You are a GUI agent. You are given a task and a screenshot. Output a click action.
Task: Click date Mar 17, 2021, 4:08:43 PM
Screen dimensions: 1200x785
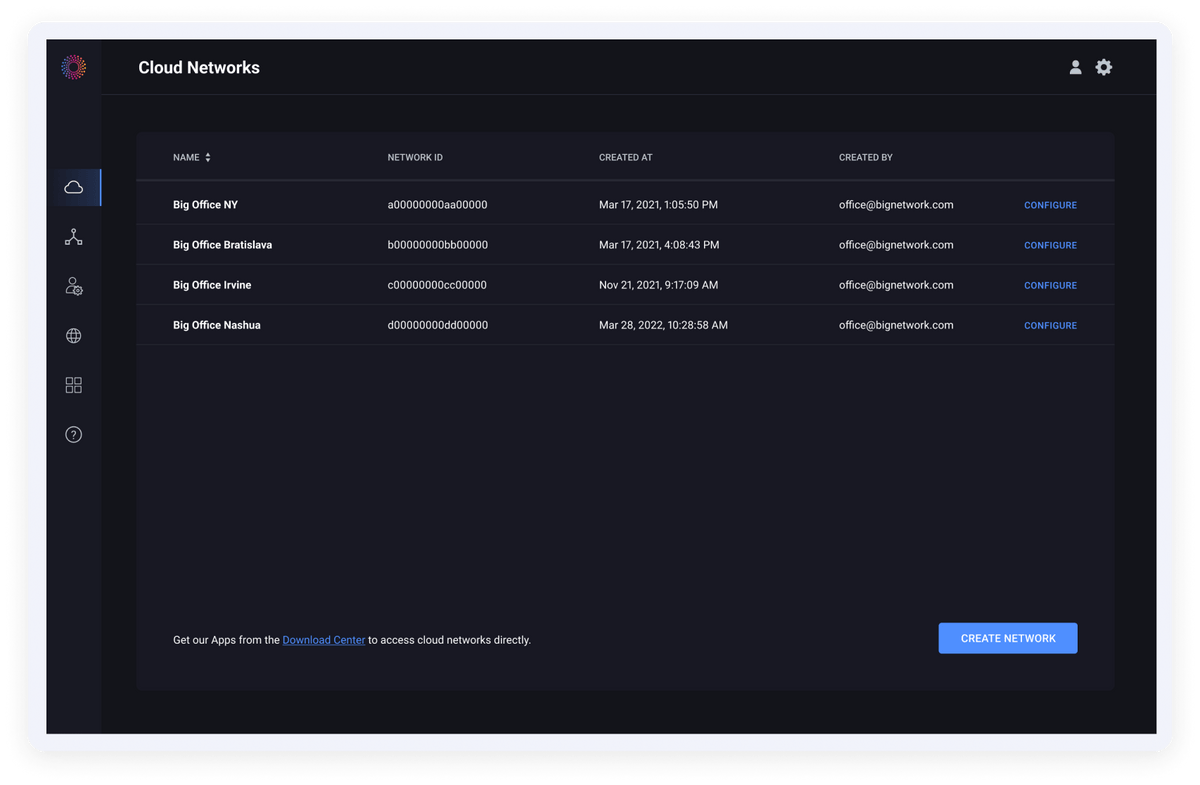[x=659, y=245]
